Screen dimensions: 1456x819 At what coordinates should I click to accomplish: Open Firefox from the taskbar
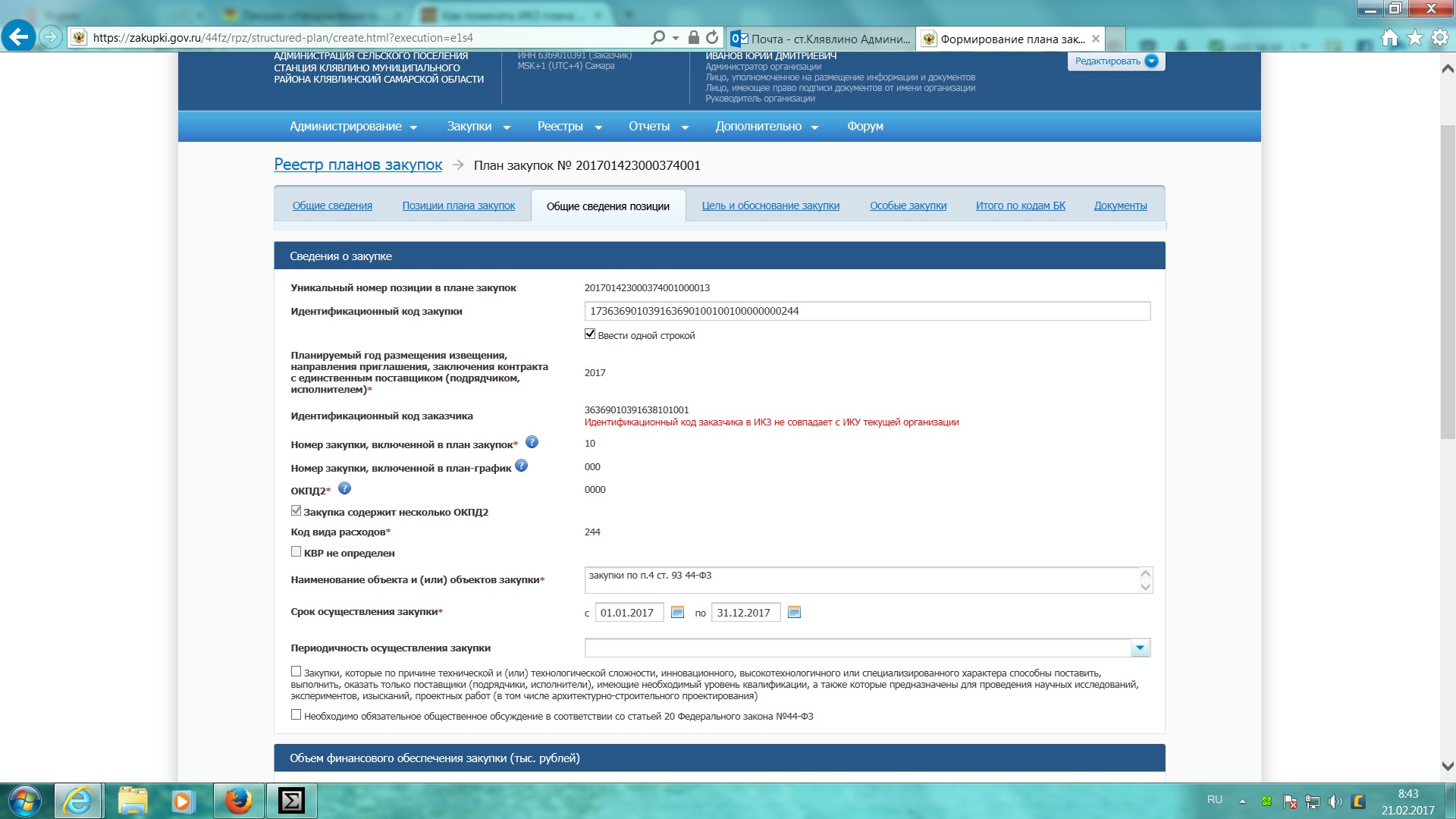click(238, 801)
